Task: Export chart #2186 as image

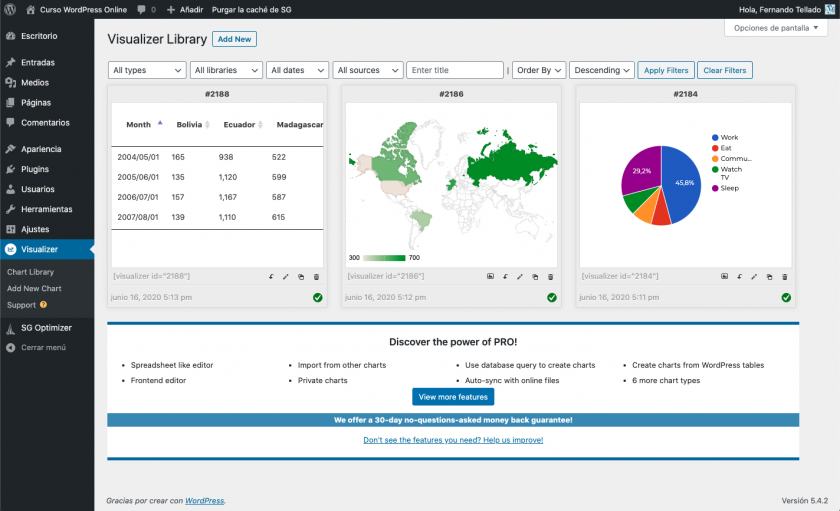Action: pos(490,276)
